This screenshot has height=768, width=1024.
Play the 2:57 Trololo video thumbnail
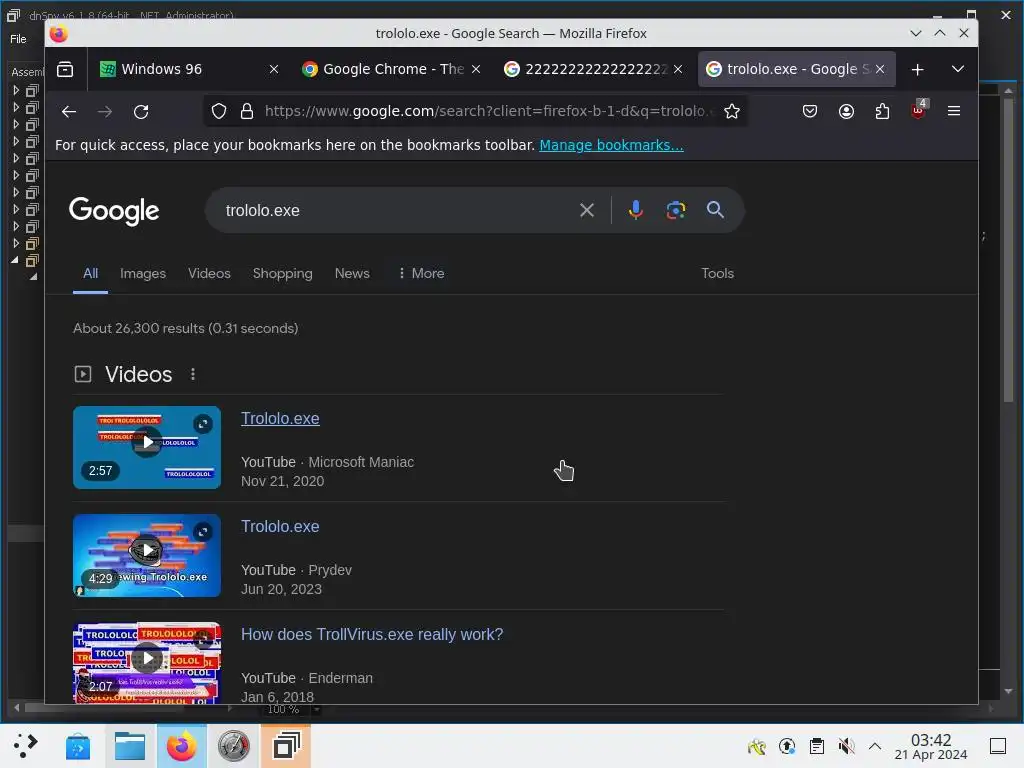(x=147, y=447)
